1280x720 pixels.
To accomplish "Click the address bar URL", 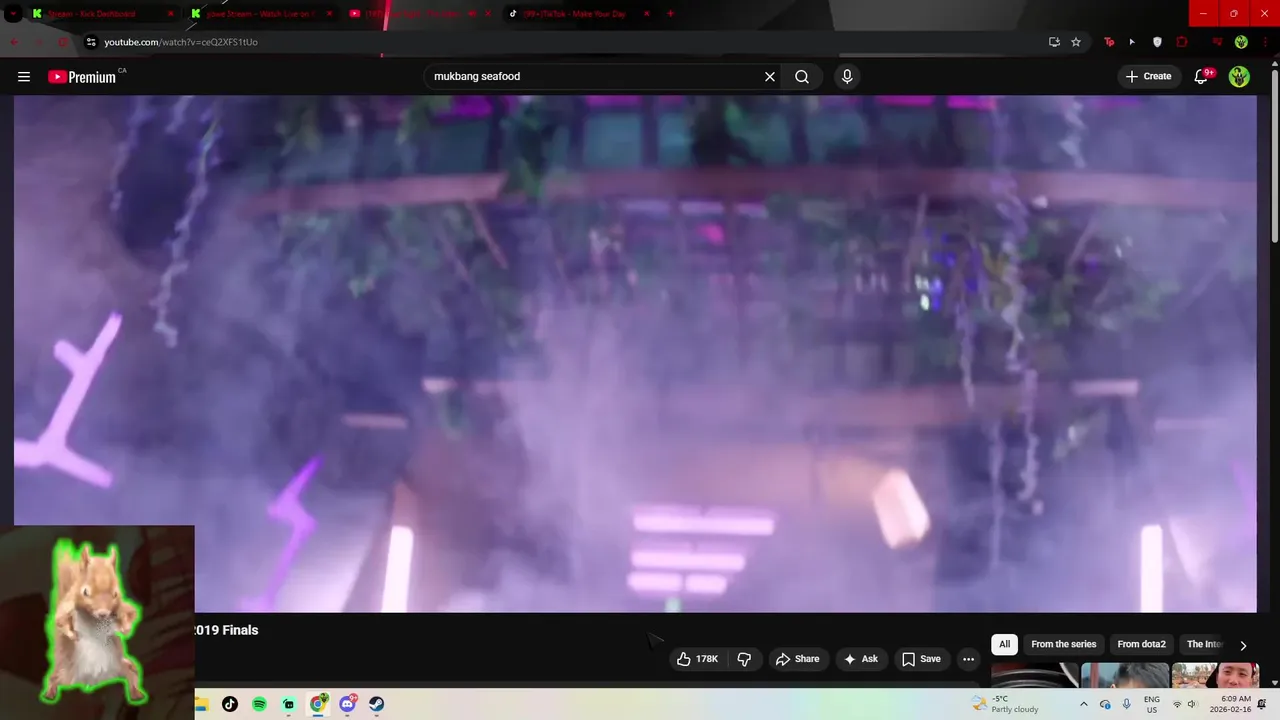I will [x=181, y=42].
